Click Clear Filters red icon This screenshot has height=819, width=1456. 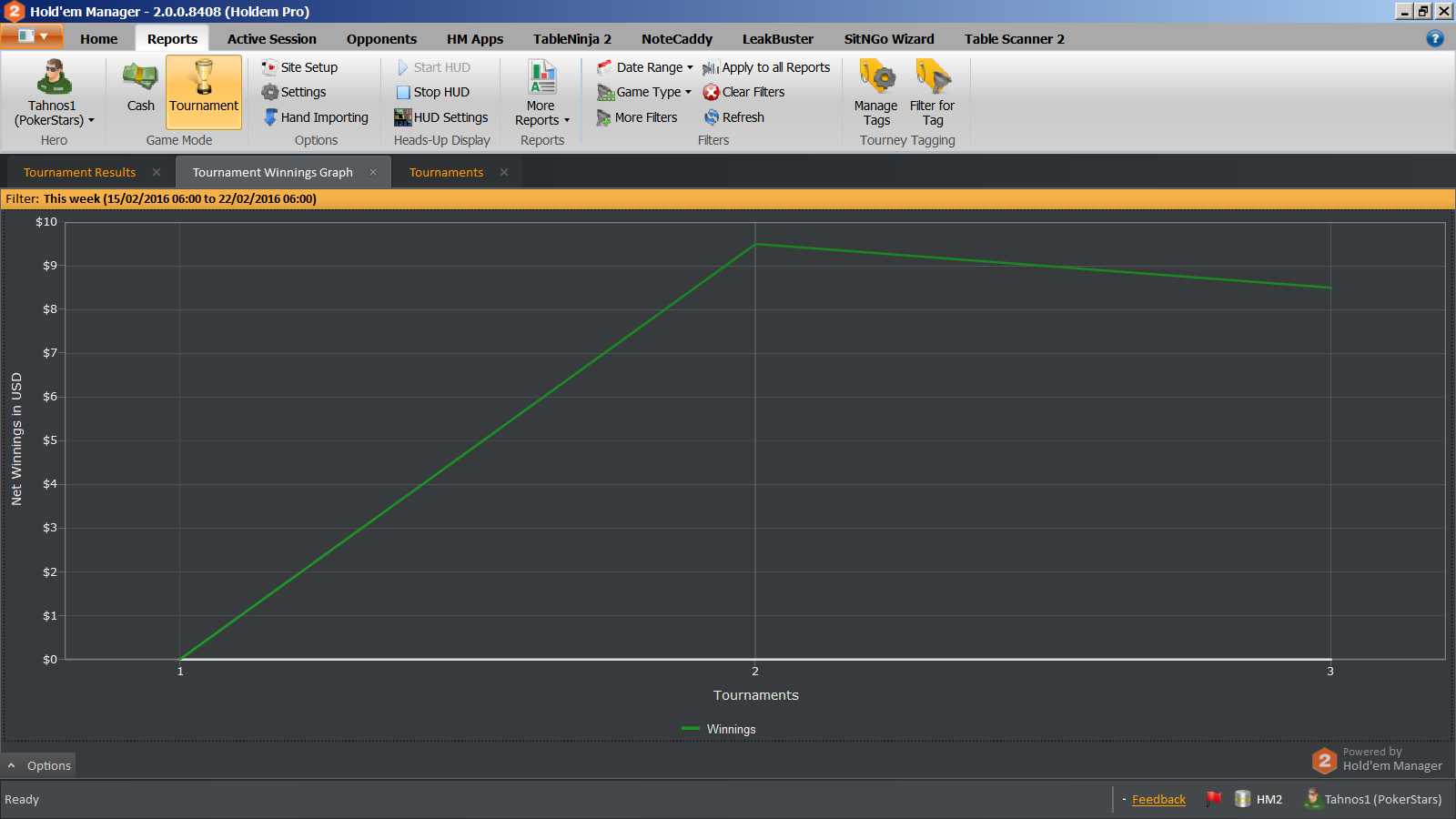pyautogui.click(x=712, y=92)
